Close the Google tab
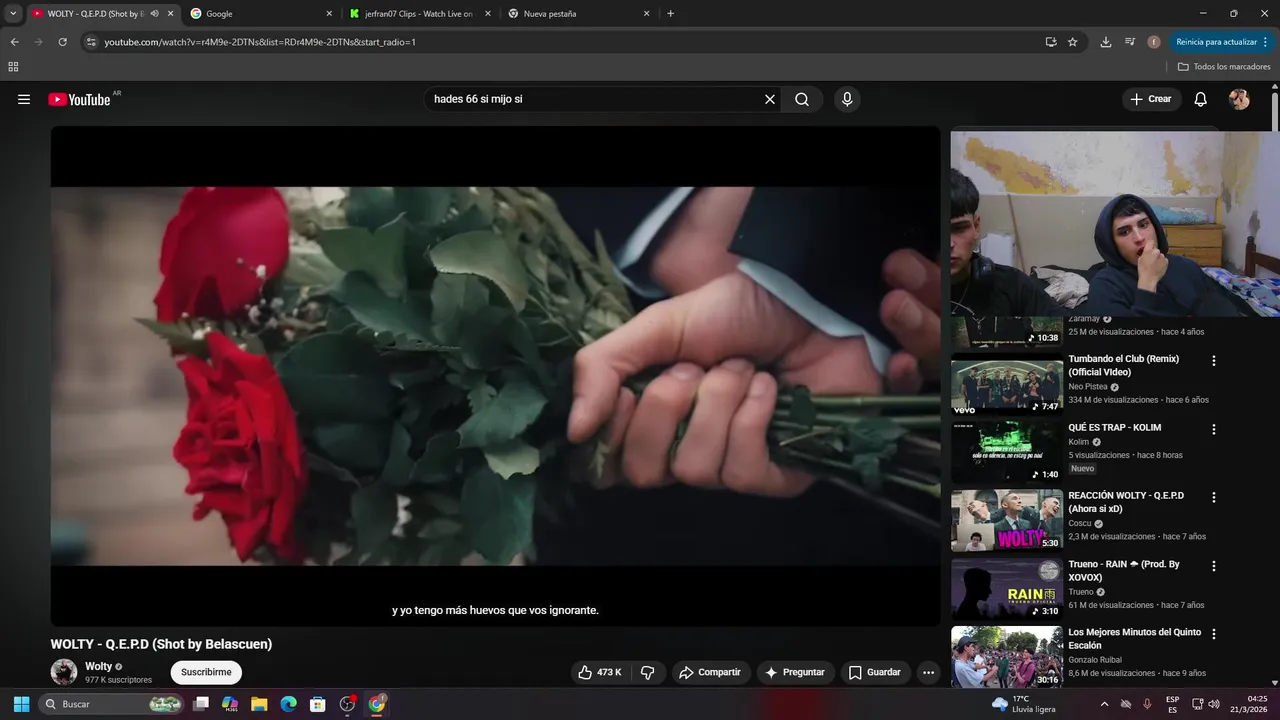This screenshot has height=720, width=1280. (329, 14)
